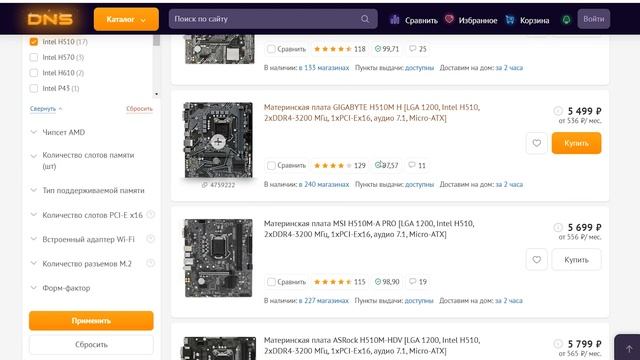Check the Intel H610 filter
This screenshot has width=640, height=360.
click(34, 73)
